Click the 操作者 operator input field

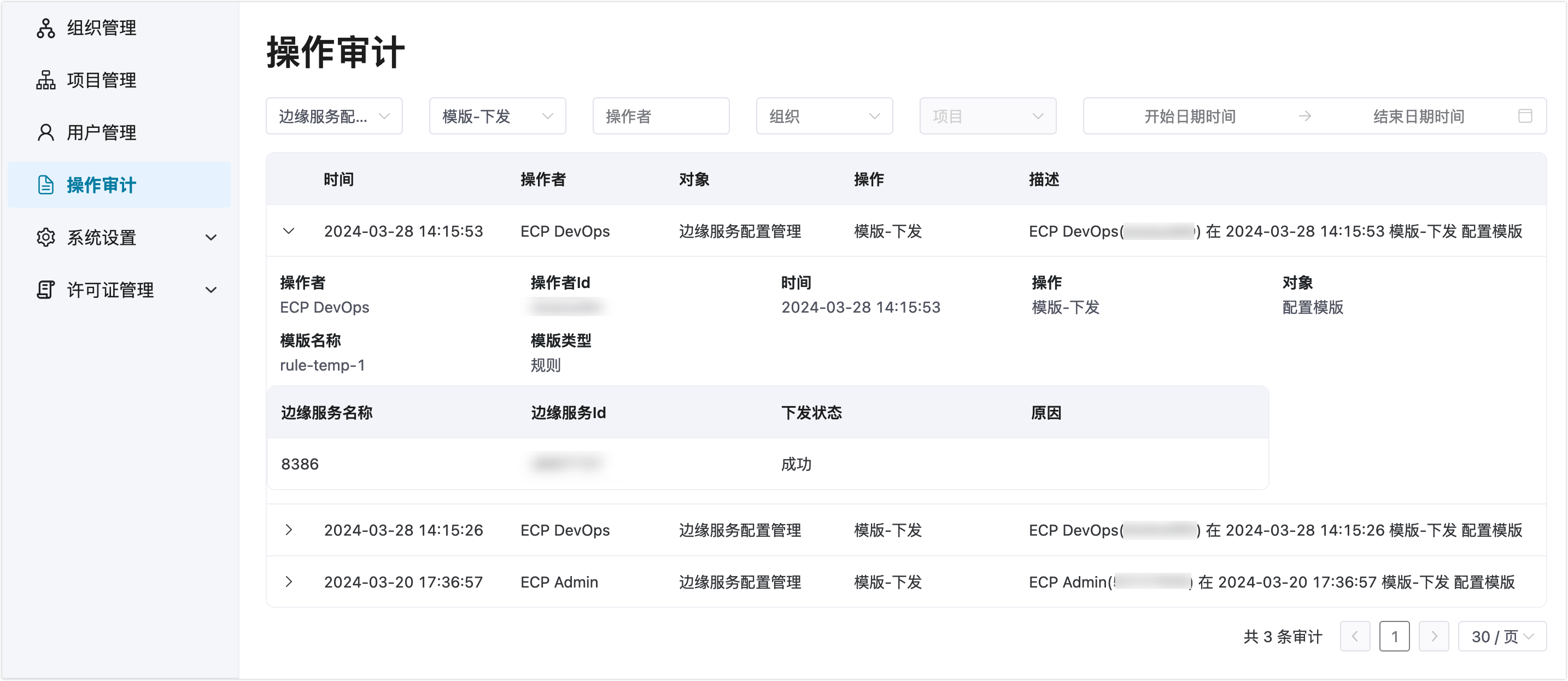660,116
